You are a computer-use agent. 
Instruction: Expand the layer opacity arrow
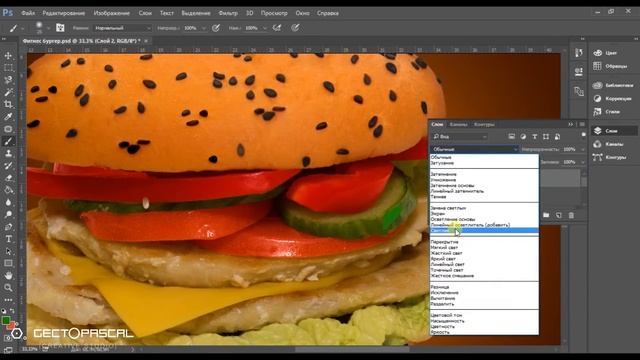pyautogui.click(x=582, y=149)
